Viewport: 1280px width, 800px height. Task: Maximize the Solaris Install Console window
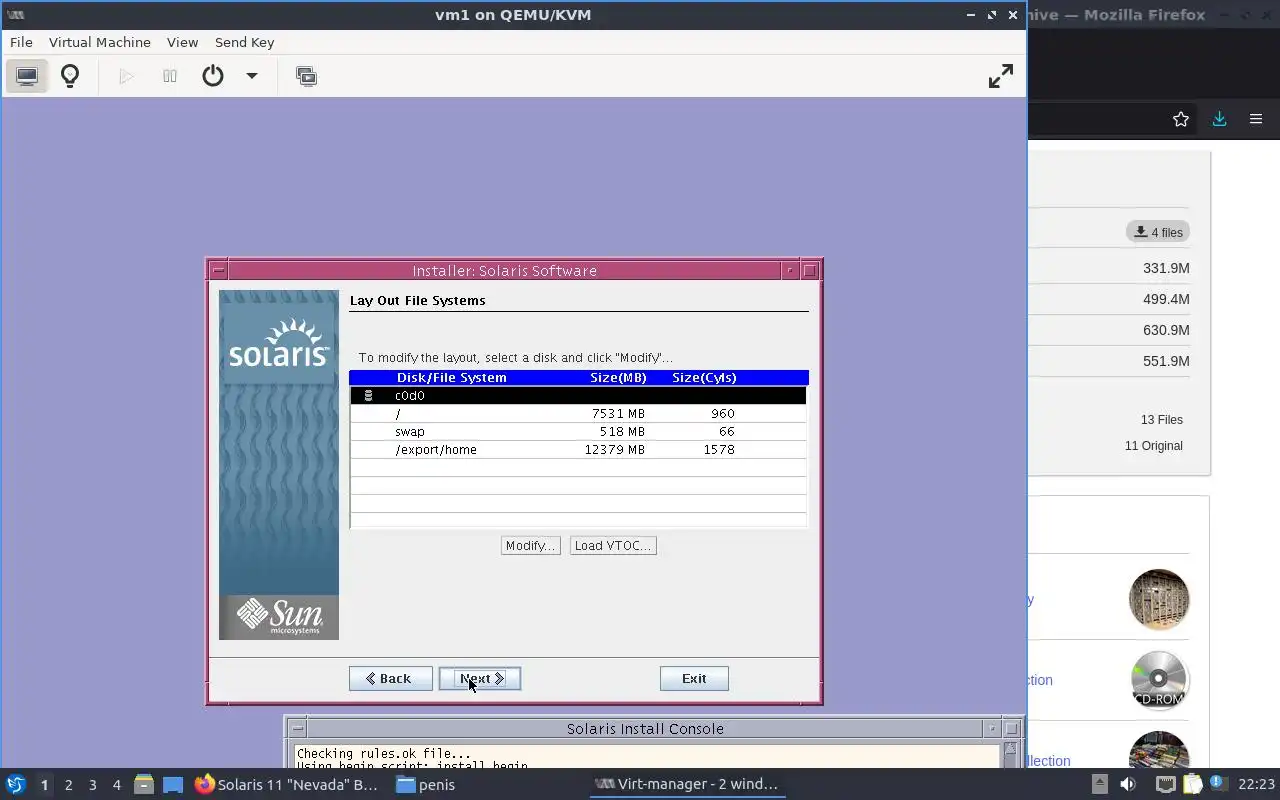[1011, 728]
